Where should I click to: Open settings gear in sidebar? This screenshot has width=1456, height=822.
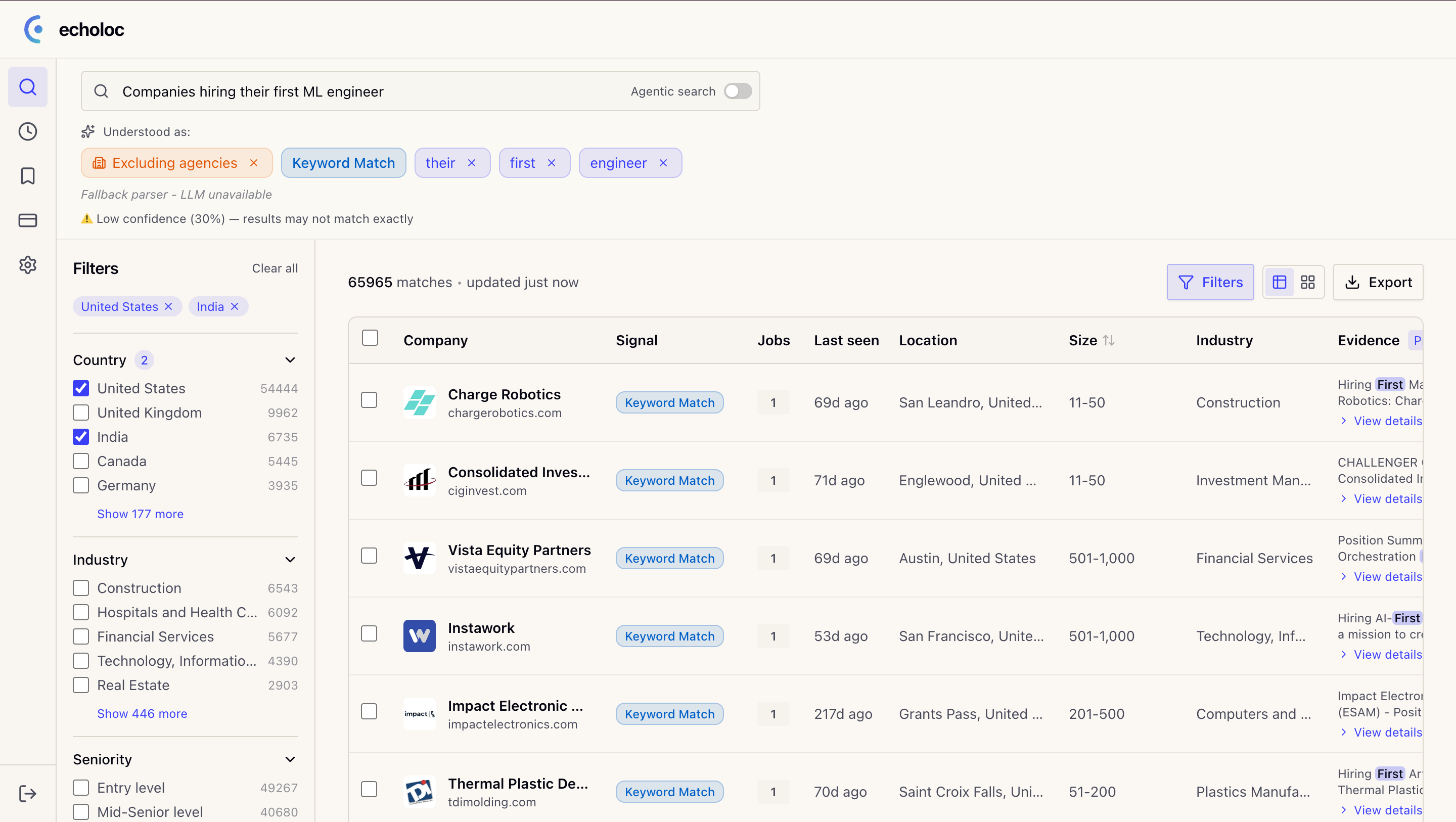click(x=28, y=264)
